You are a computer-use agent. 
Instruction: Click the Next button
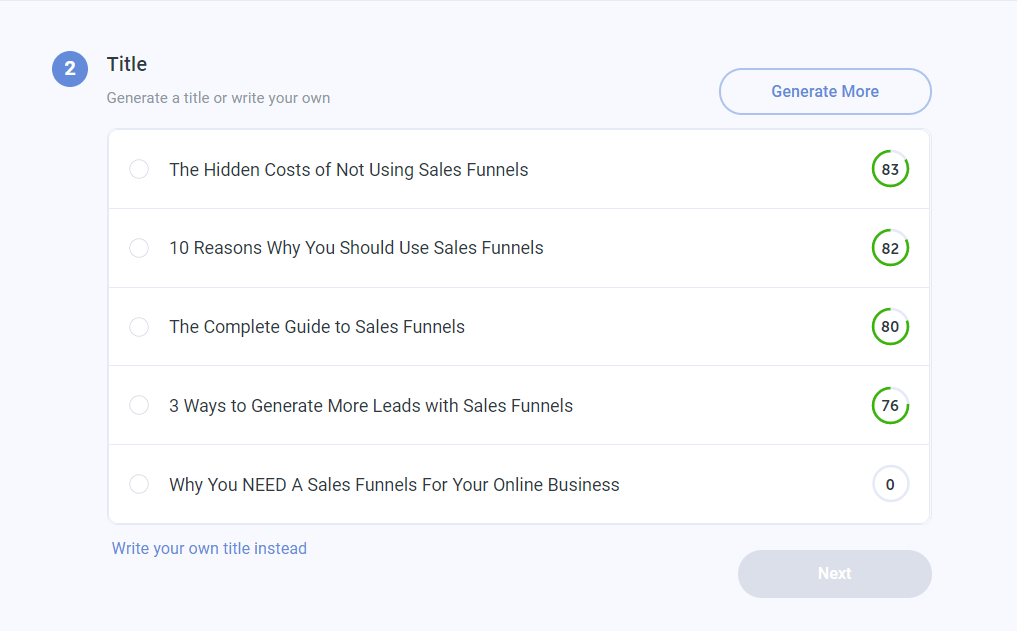pos(834,574)
